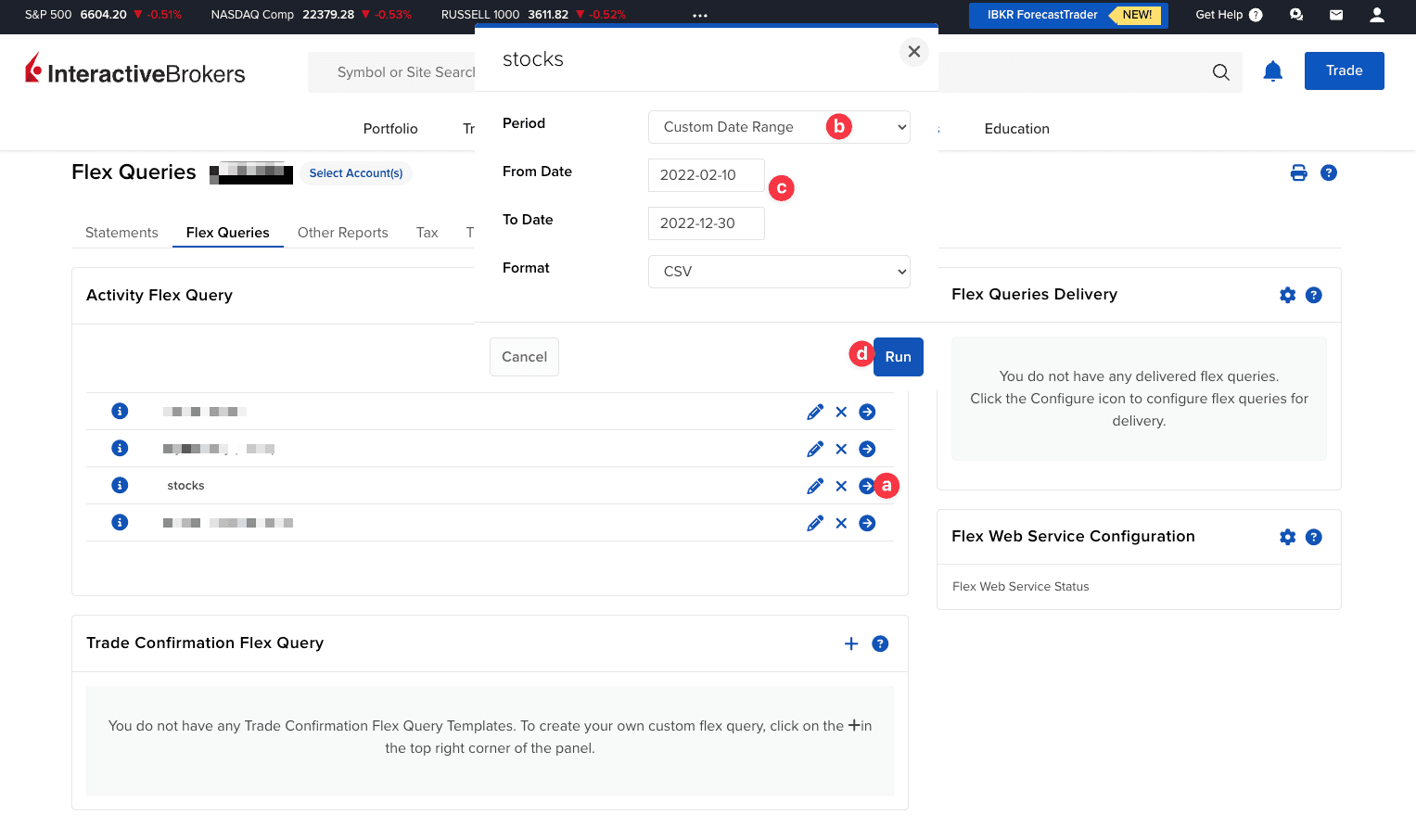The image size is (1416, 840).
Task: Click the search magnifier icon
Action: coord(1220,72)
